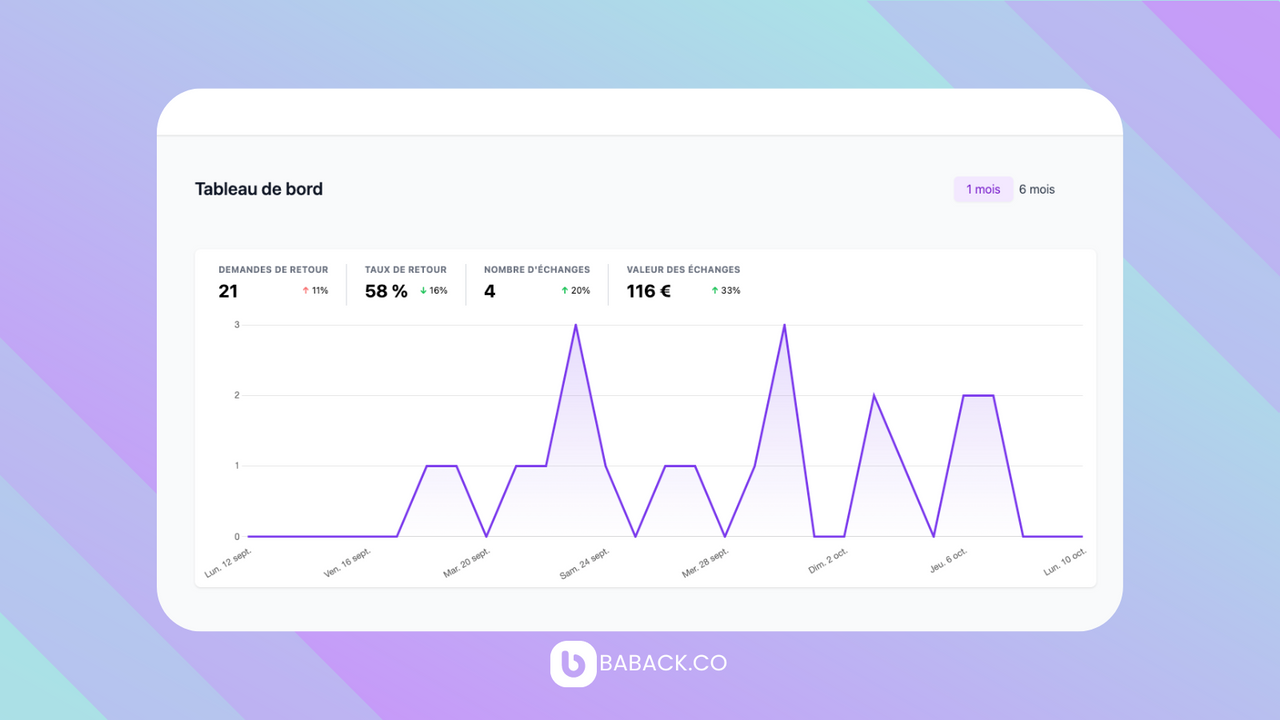
Task: Click the Lun. 10 oct. axis label
Action: [1065, 561]
